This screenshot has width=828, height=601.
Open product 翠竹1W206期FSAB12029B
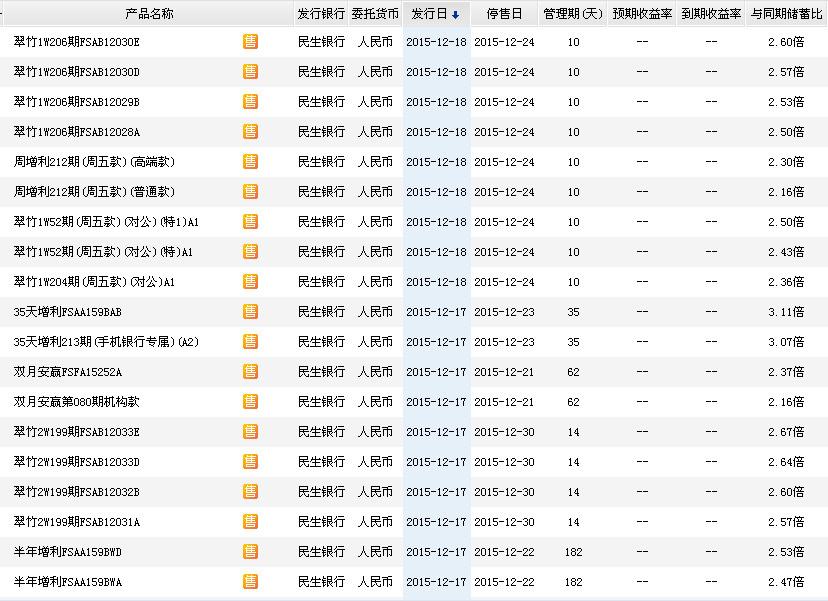77,102
